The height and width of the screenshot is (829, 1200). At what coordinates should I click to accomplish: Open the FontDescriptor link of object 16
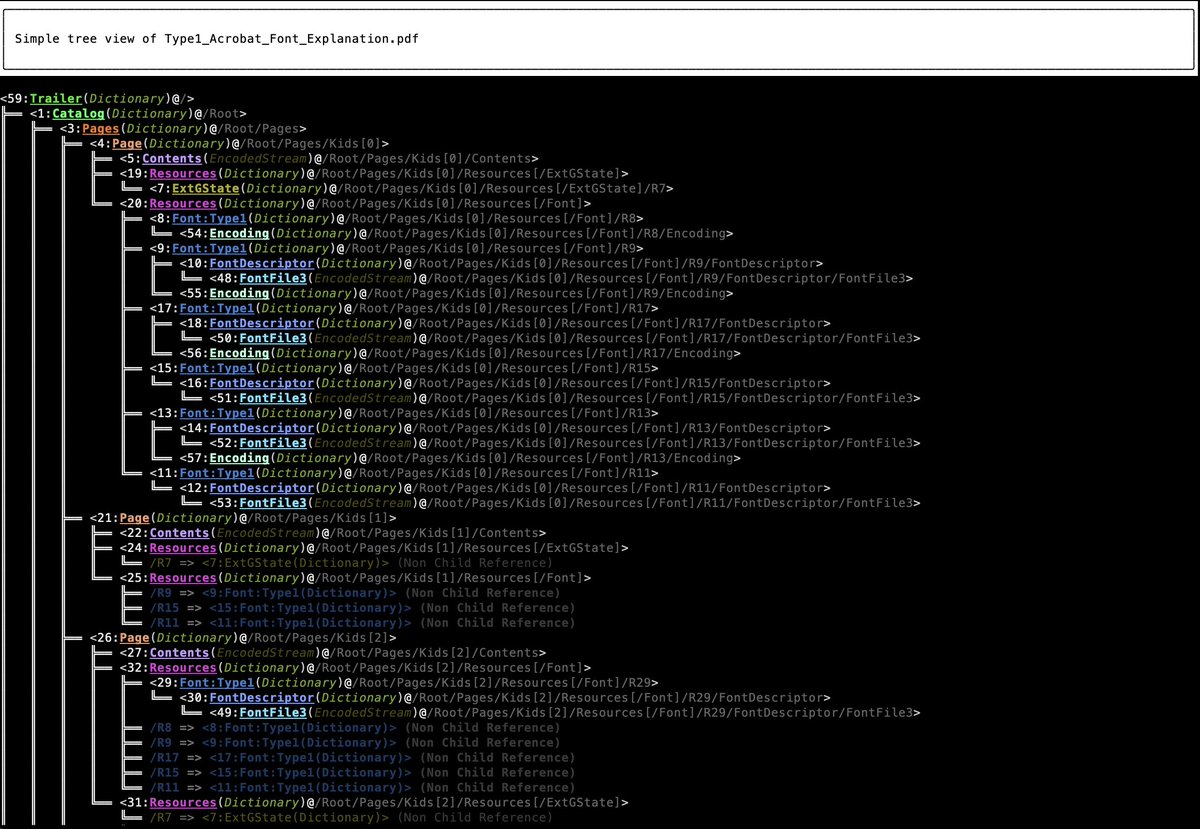pyautogui.click(x=262, y=384)
